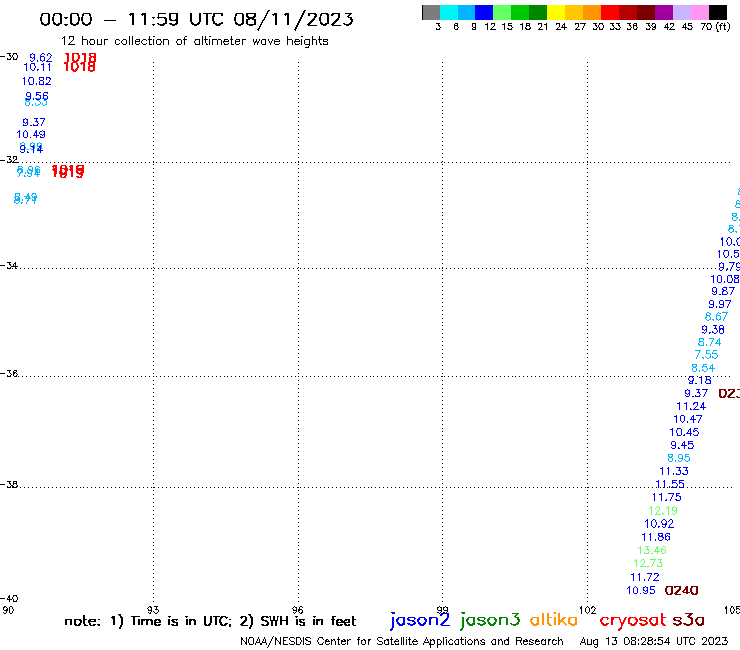Click the 10.49 wave height value
Viewport: 740px width, 650px height.
tap(31, 135)
